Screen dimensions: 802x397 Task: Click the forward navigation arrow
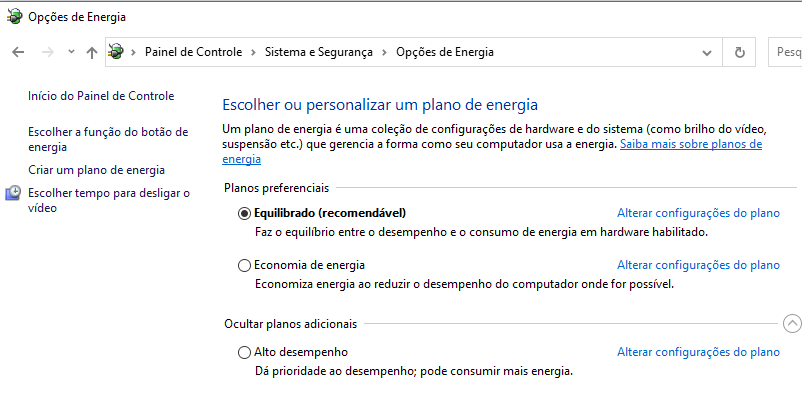[48, 52]
